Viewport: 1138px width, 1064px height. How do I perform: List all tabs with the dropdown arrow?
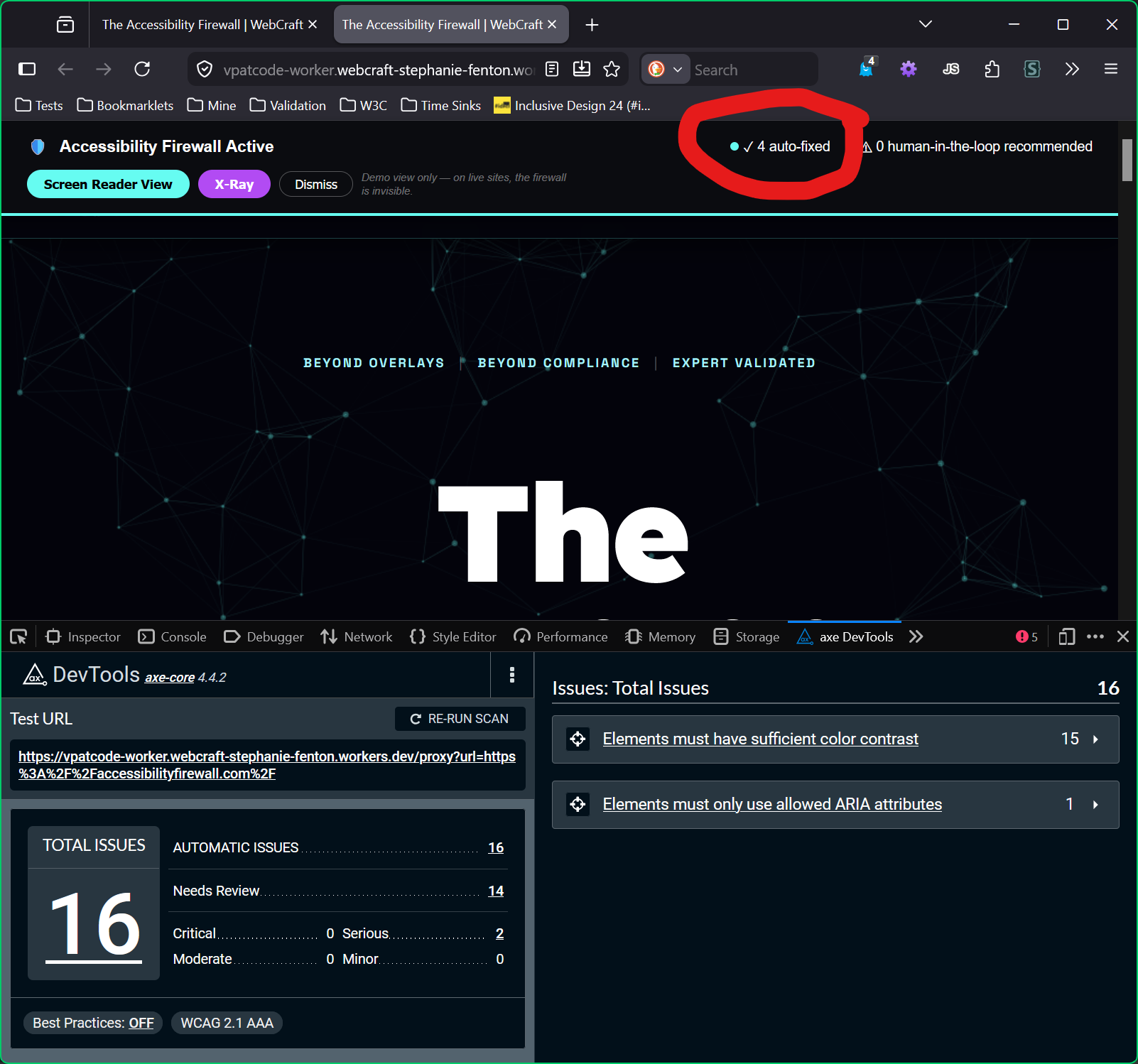click(925, 24)
